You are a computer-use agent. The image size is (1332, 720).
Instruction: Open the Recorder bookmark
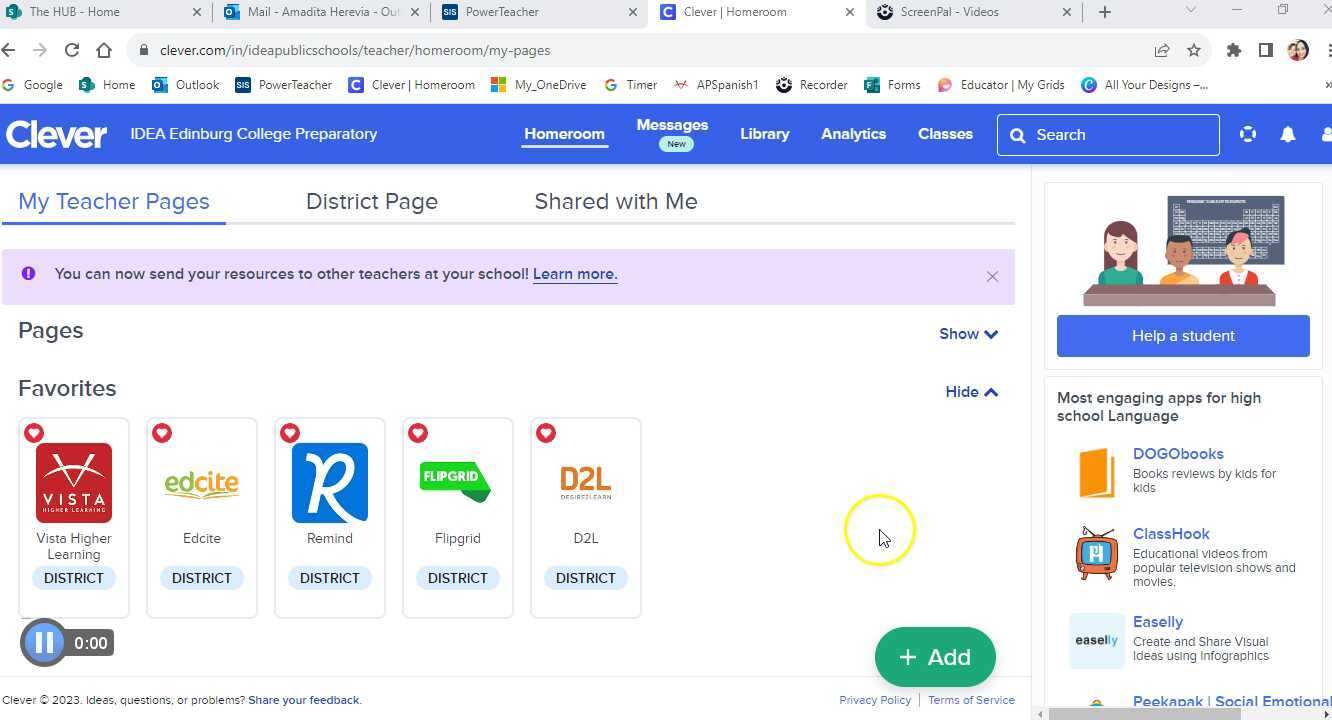point(812,85)
